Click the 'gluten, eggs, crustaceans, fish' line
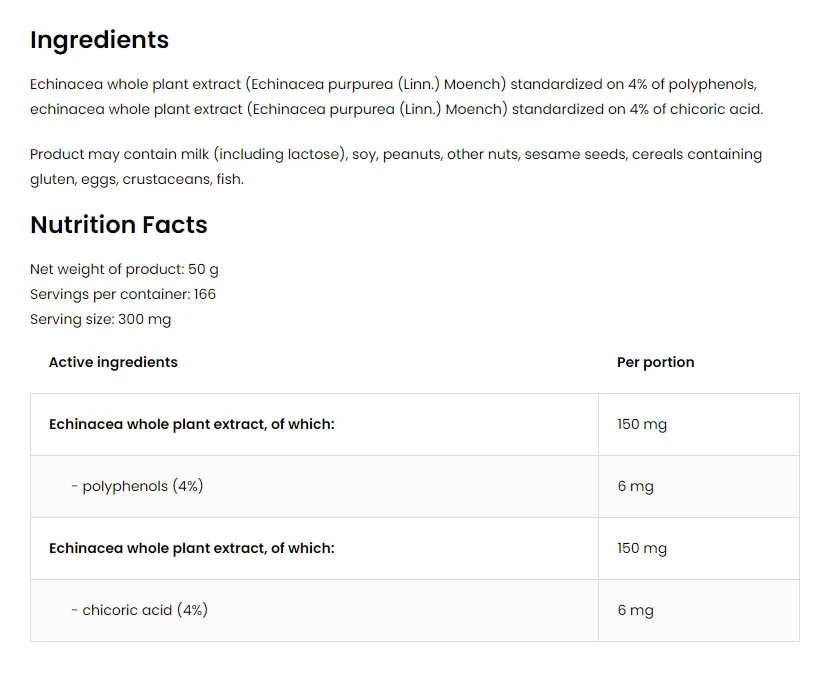 136,179
